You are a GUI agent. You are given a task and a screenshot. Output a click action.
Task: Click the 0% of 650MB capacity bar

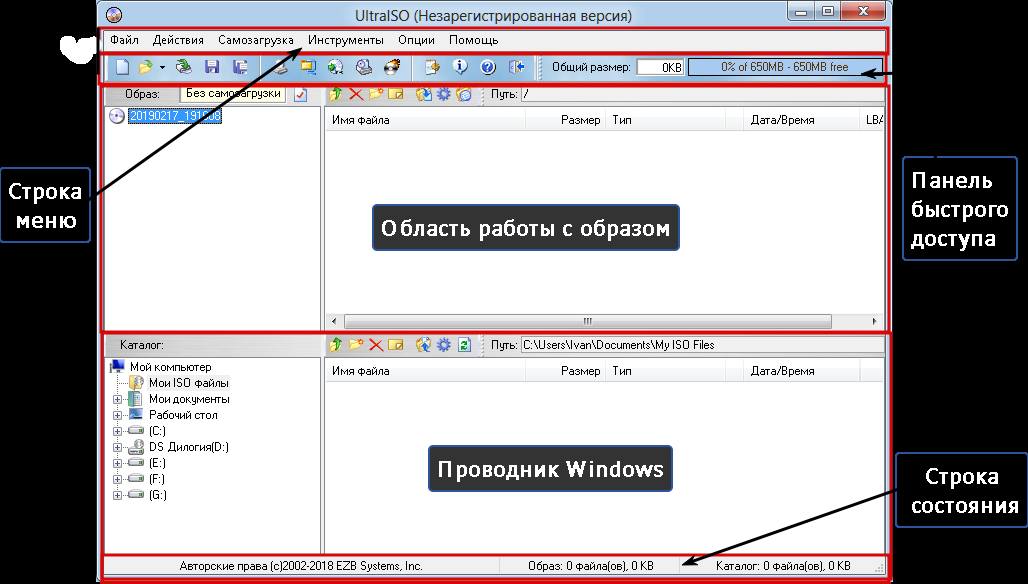coord(784,67)
